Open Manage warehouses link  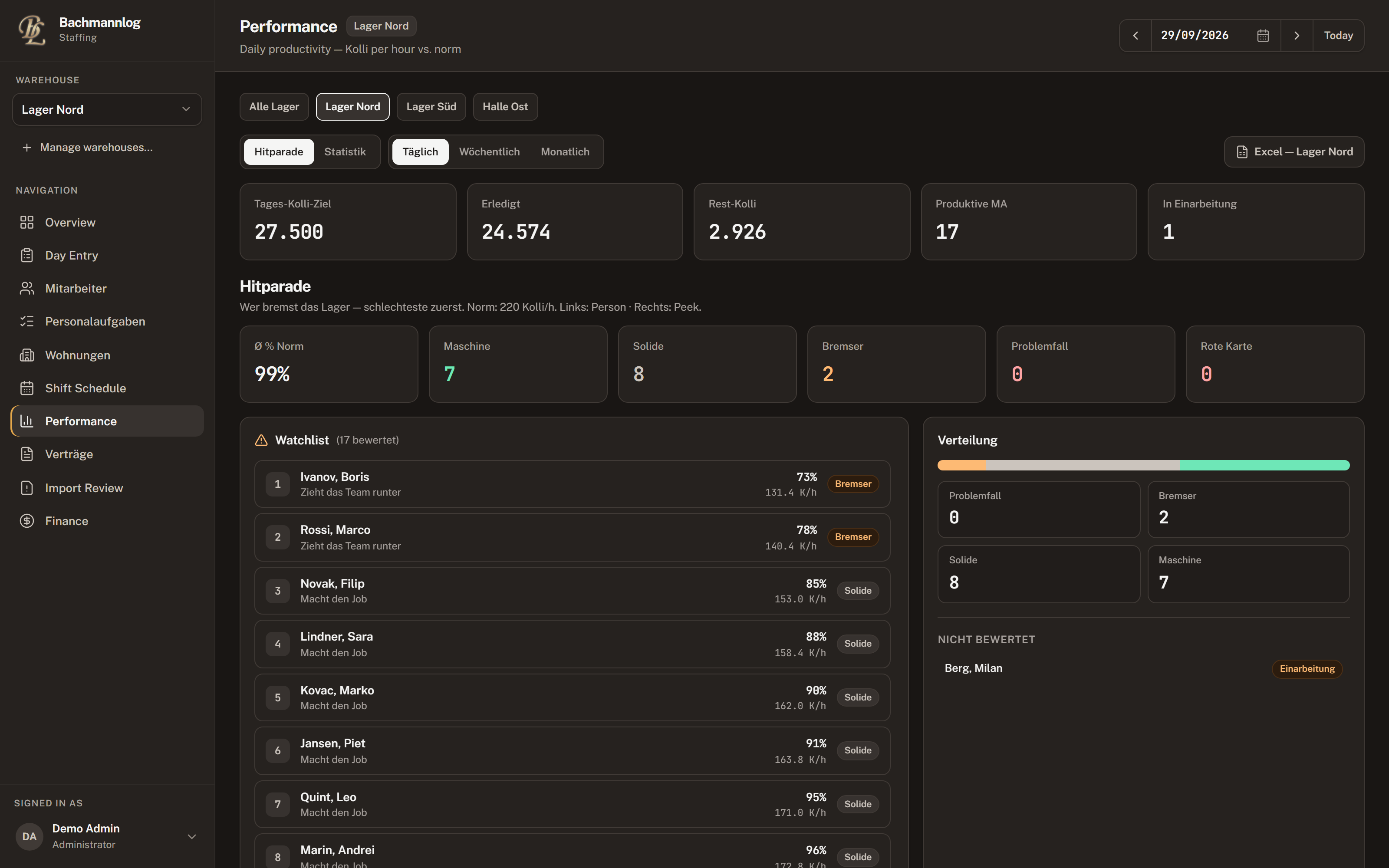[x=96, y=148]
